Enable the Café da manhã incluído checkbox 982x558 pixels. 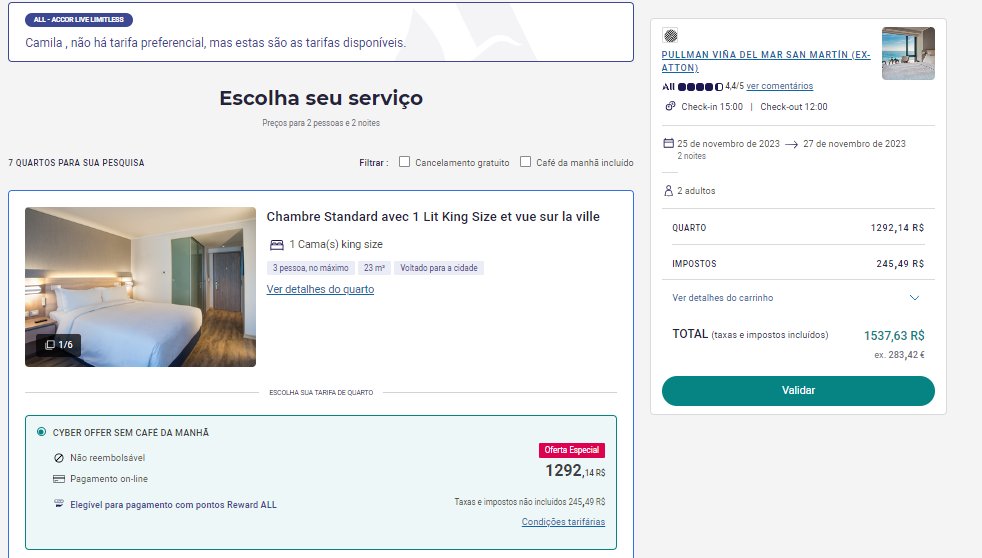[x=525, y=162]
